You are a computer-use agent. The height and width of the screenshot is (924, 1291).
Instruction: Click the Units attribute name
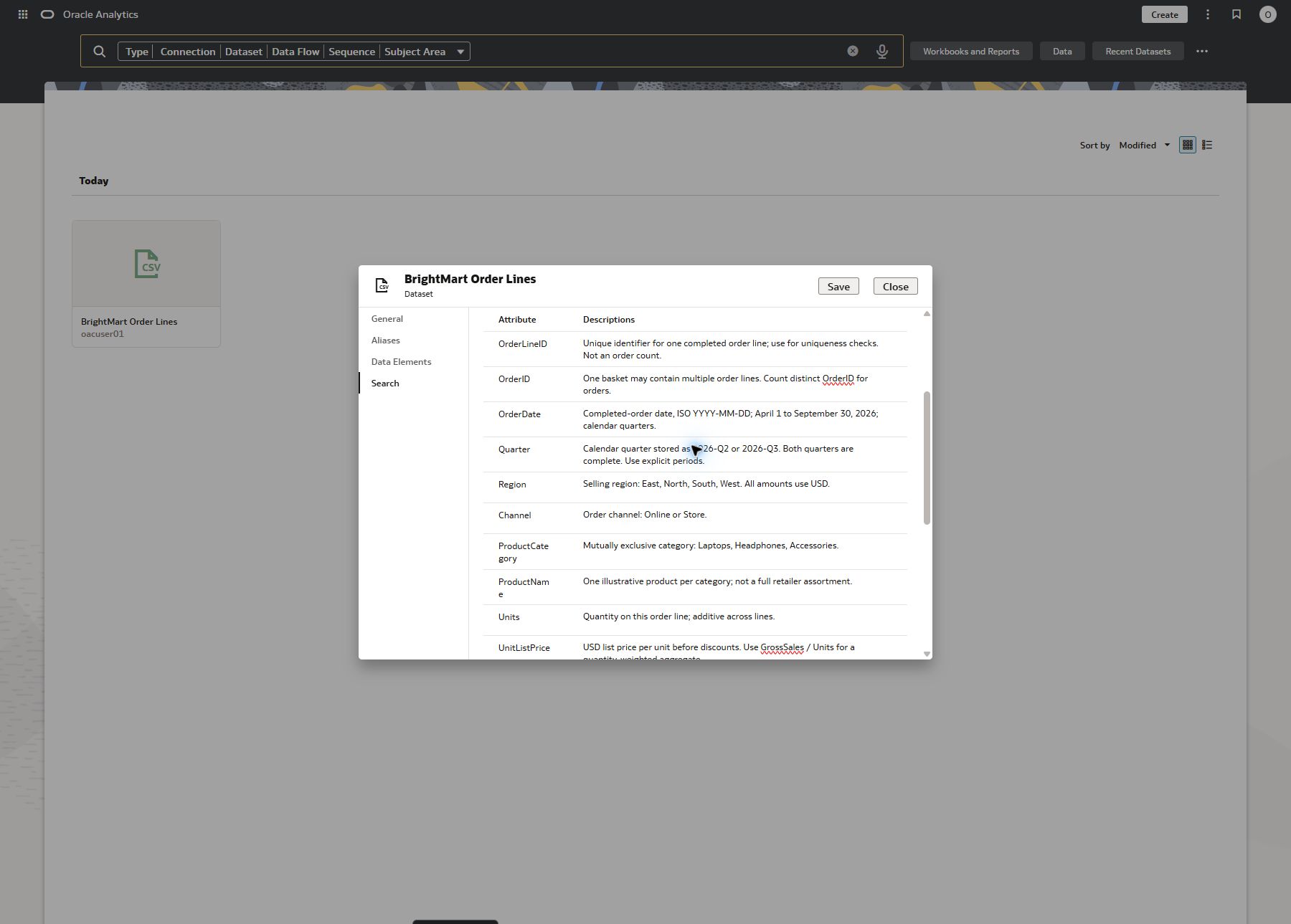coord(509,617)
